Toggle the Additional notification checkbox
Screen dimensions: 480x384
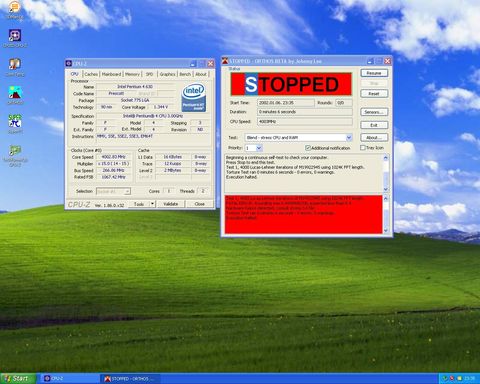(x=308, y=147)
